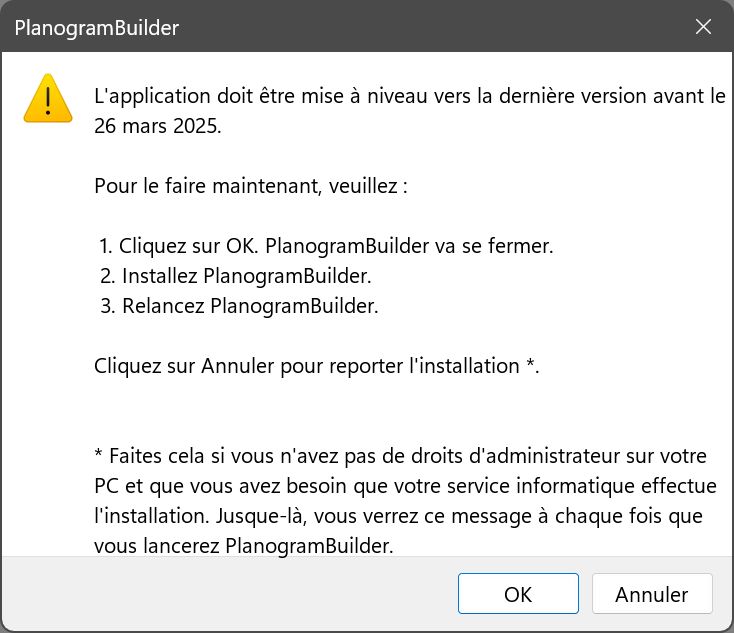Click the "Pour le faire maintenant, veuillez" line
Image resolution: width=734 pixels, height=633 pixels.
tap(251, 186)
